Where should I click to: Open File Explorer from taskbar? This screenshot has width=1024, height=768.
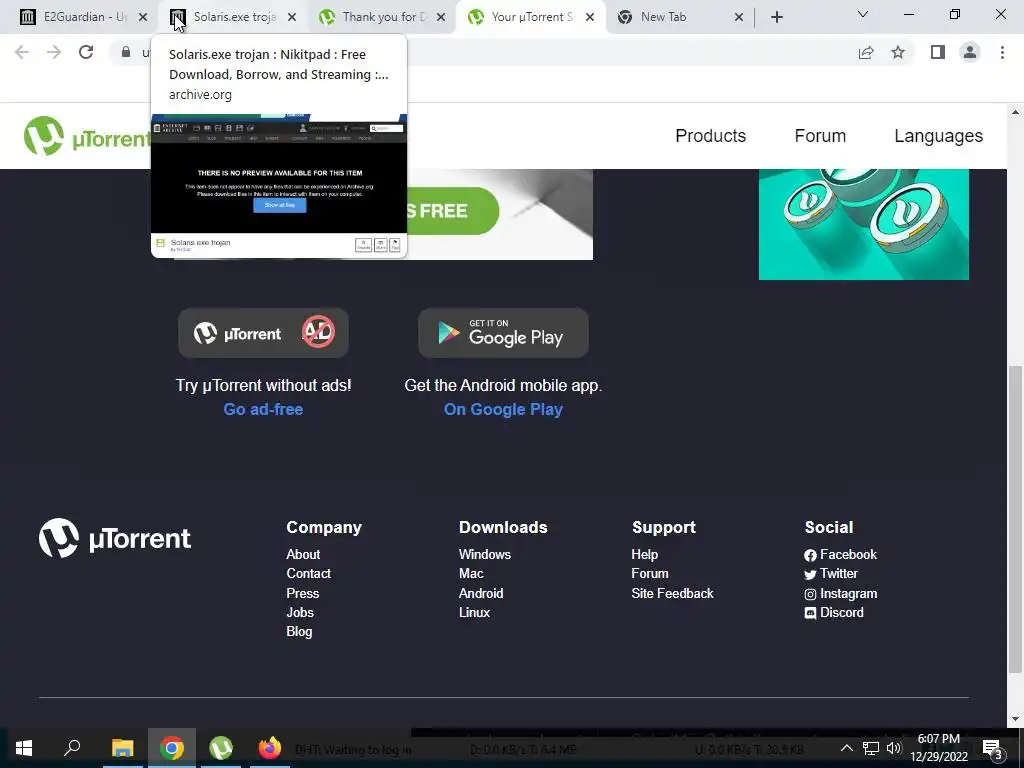tap(122, 748)
